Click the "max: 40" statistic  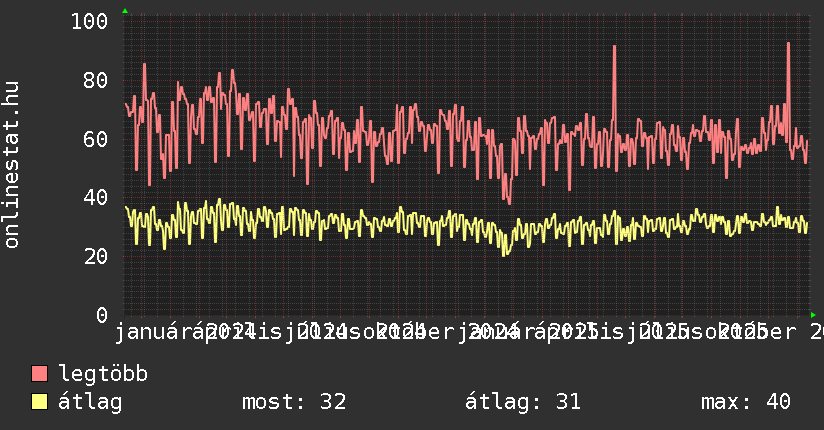746,402
